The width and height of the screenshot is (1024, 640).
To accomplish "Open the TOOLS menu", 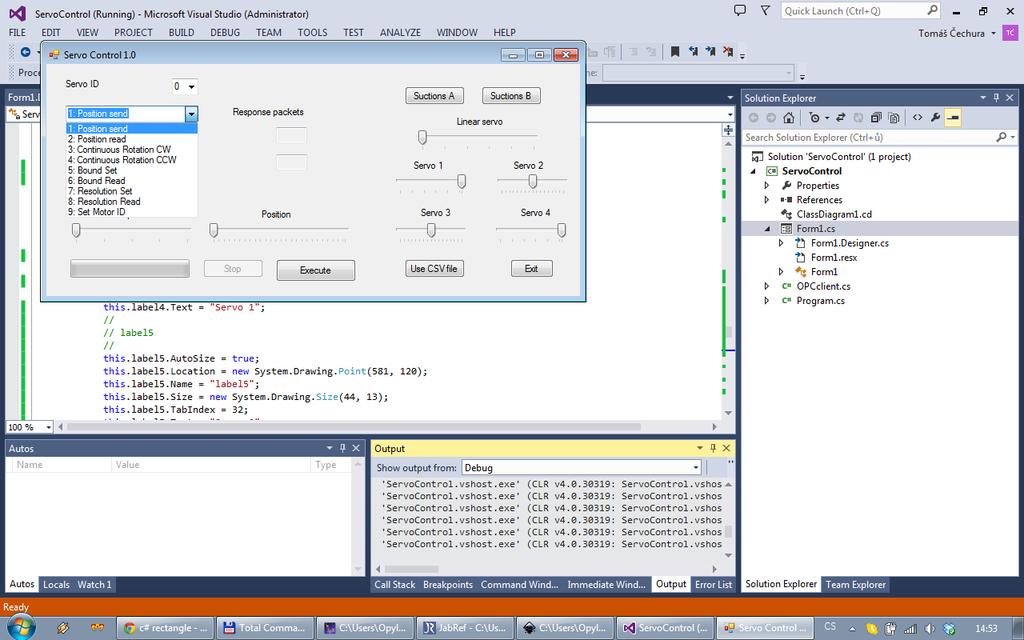I will coord(312,33).
